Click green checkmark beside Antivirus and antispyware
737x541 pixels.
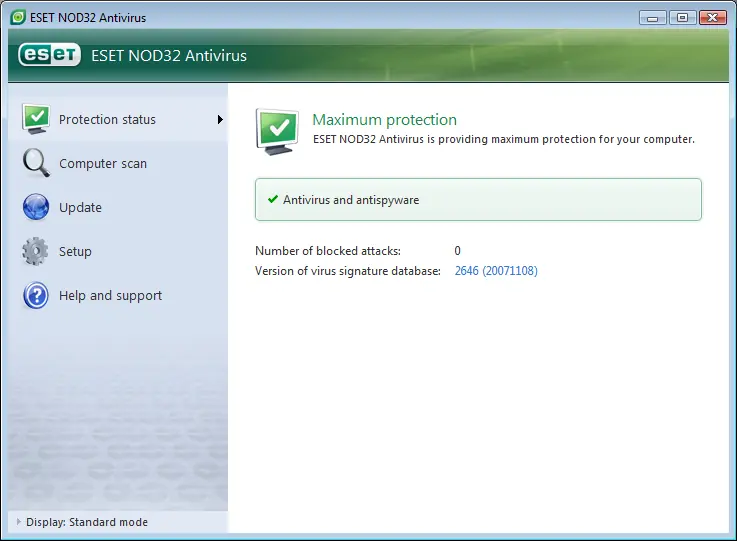[x=273, y=199]
